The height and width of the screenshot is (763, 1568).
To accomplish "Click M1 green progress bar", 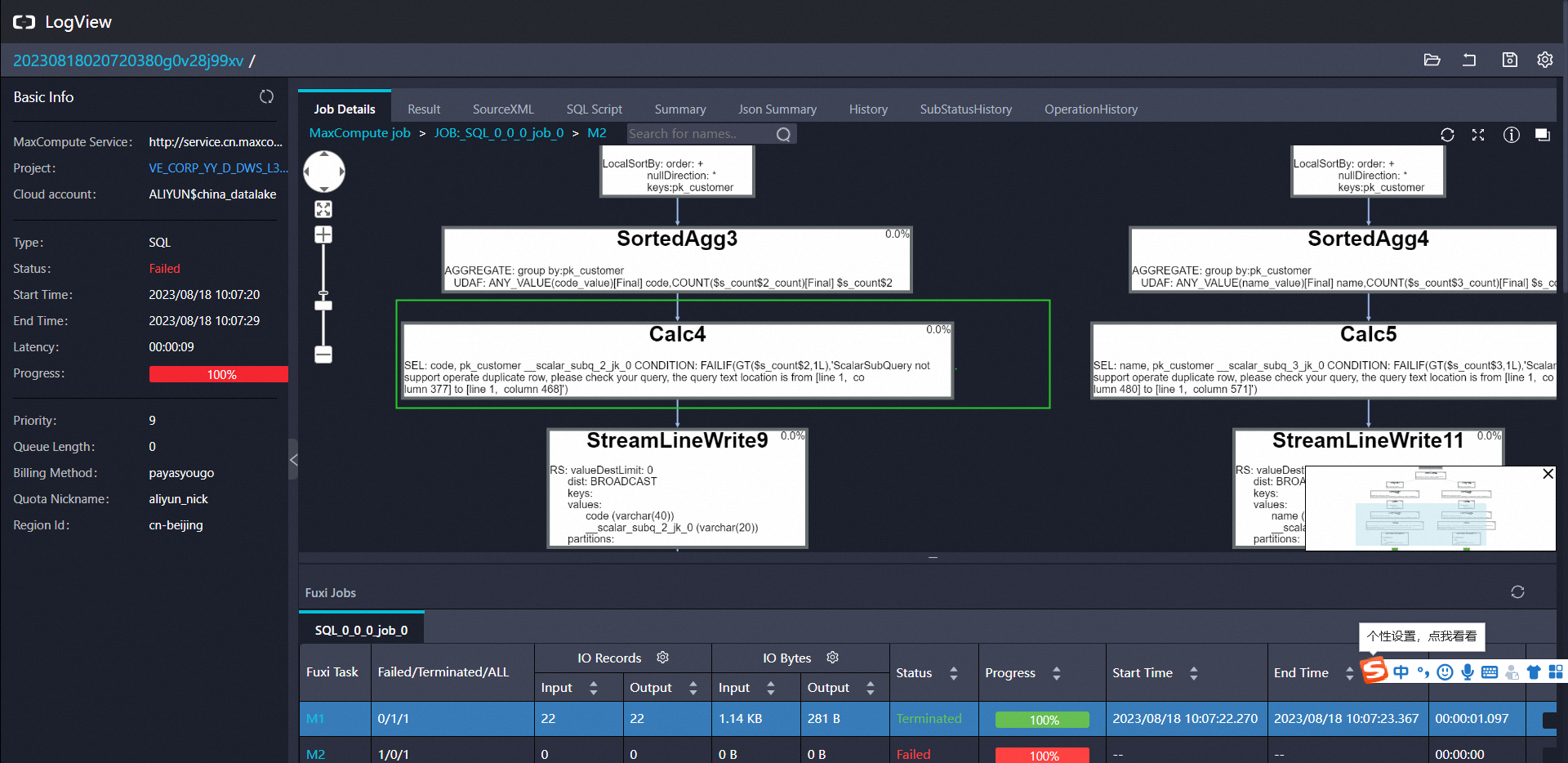I will click(1042, 720).
